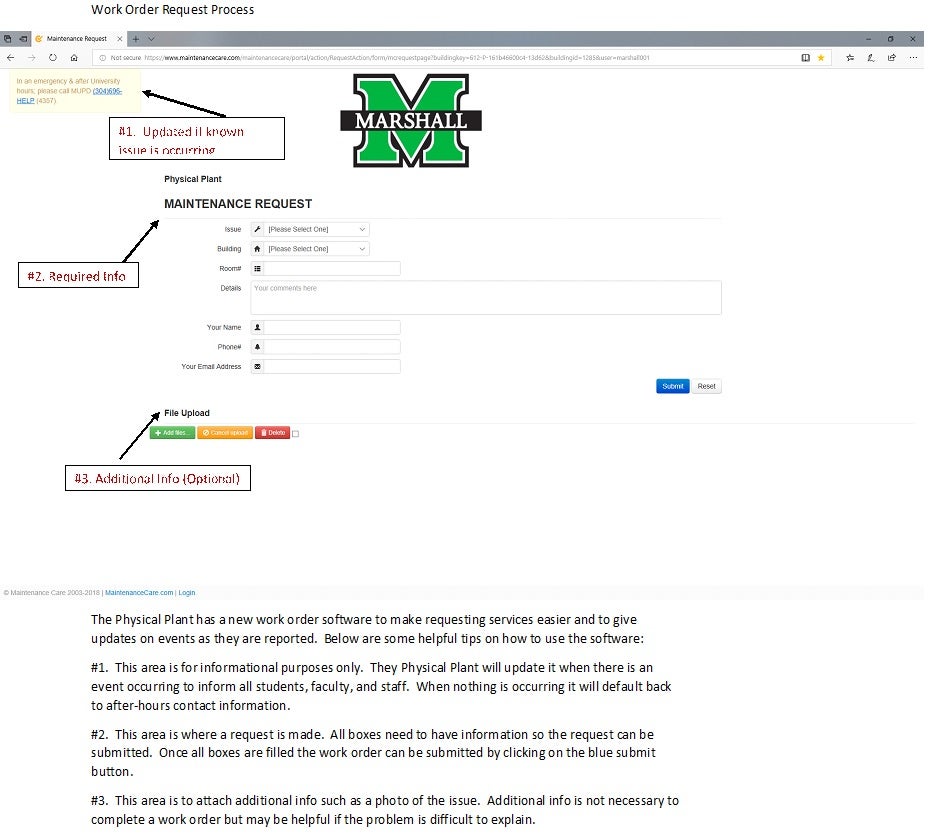Click the share page icon
This screenshot has height=835, width=936.
pos(892,58)
